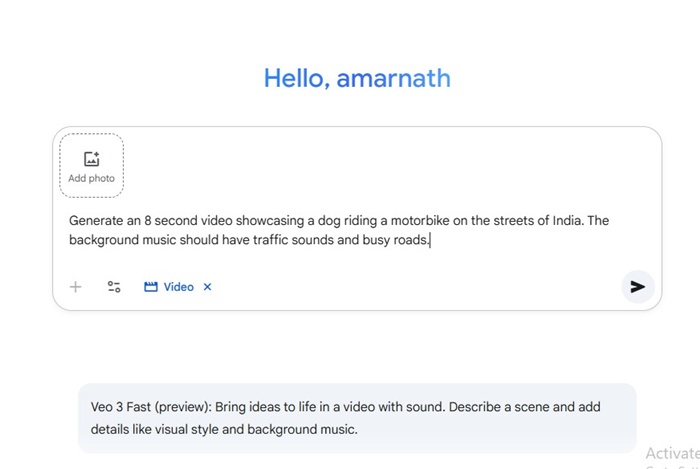Open the plus attachment menu
Screen dimensions: 700x469
(75, 287)
